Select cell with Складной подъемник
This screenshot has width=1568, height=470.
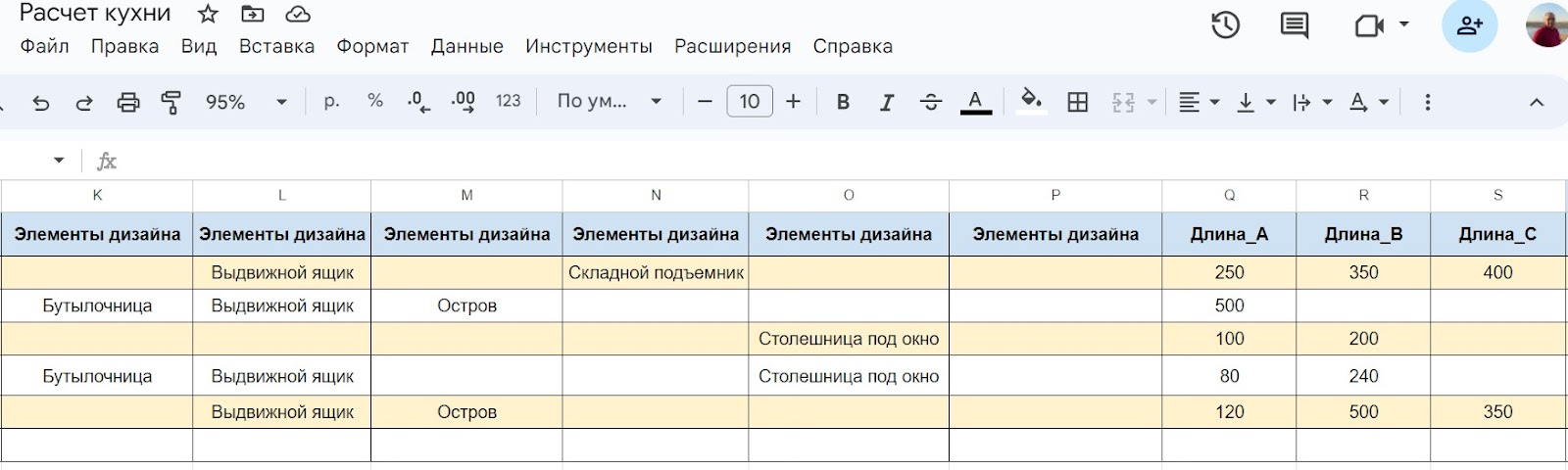(x=656, y=273)
